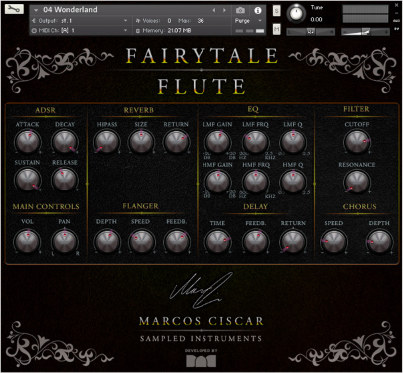Click the Reverb Size knob
This screenshot has width=403, height=373.
(141, 141)
